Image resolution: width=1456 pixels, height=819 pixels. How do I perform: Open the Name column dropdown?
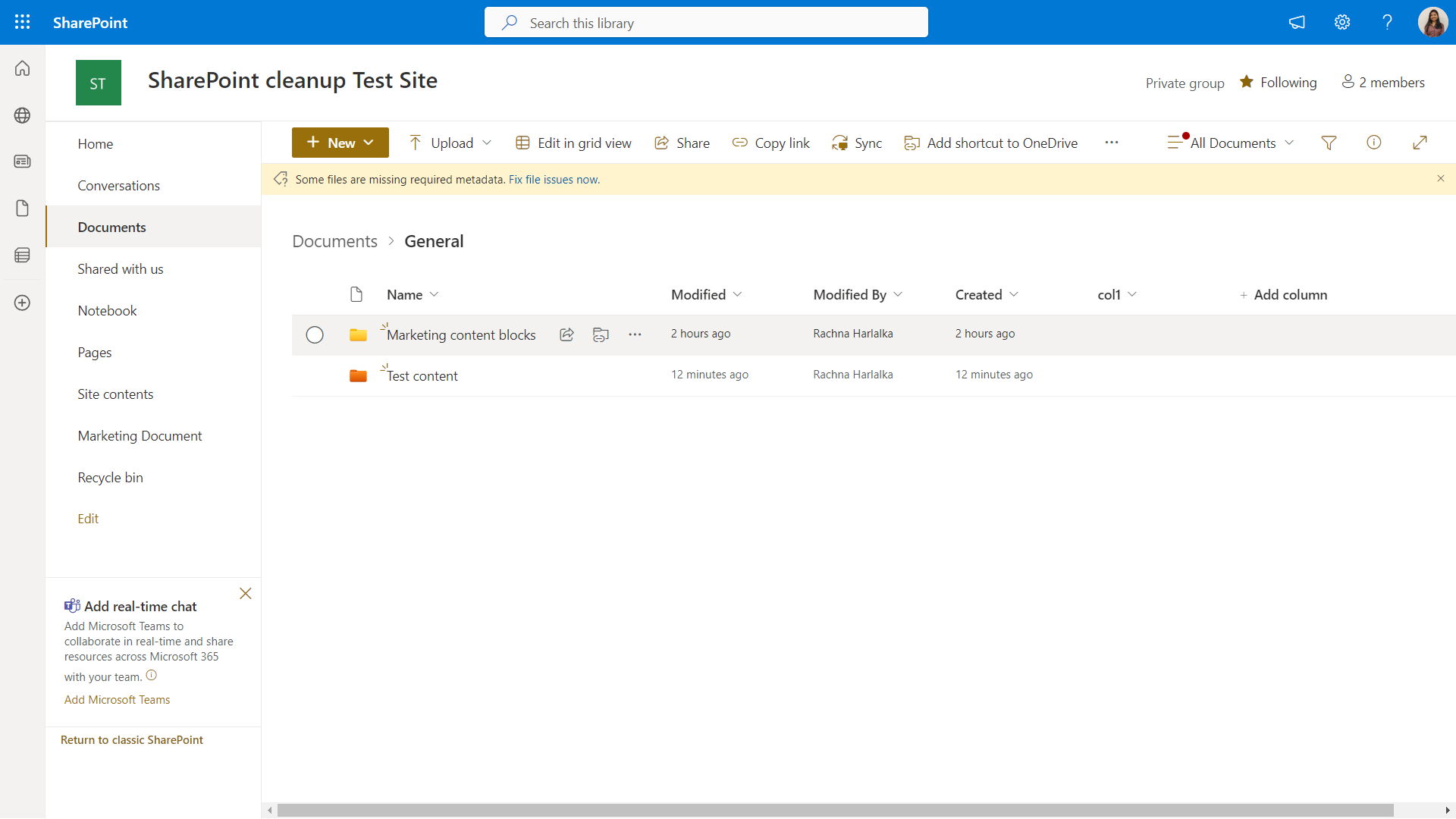point(434,294)
